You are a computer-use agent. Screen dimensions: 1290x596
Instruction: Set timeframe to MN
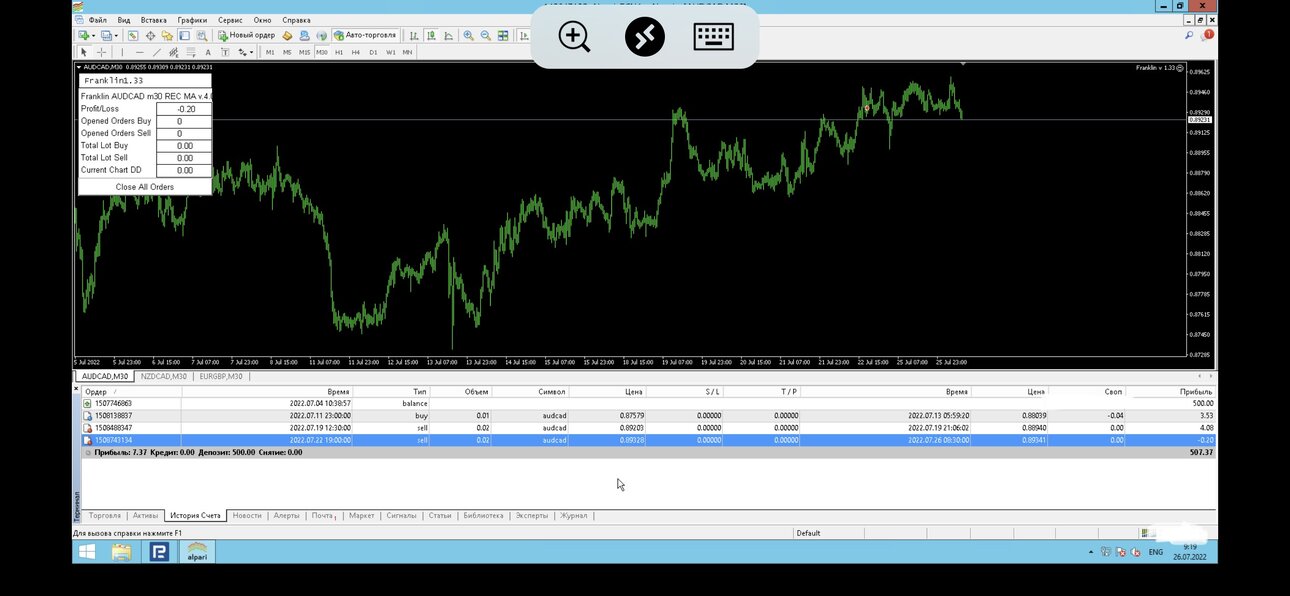[408, 52]
